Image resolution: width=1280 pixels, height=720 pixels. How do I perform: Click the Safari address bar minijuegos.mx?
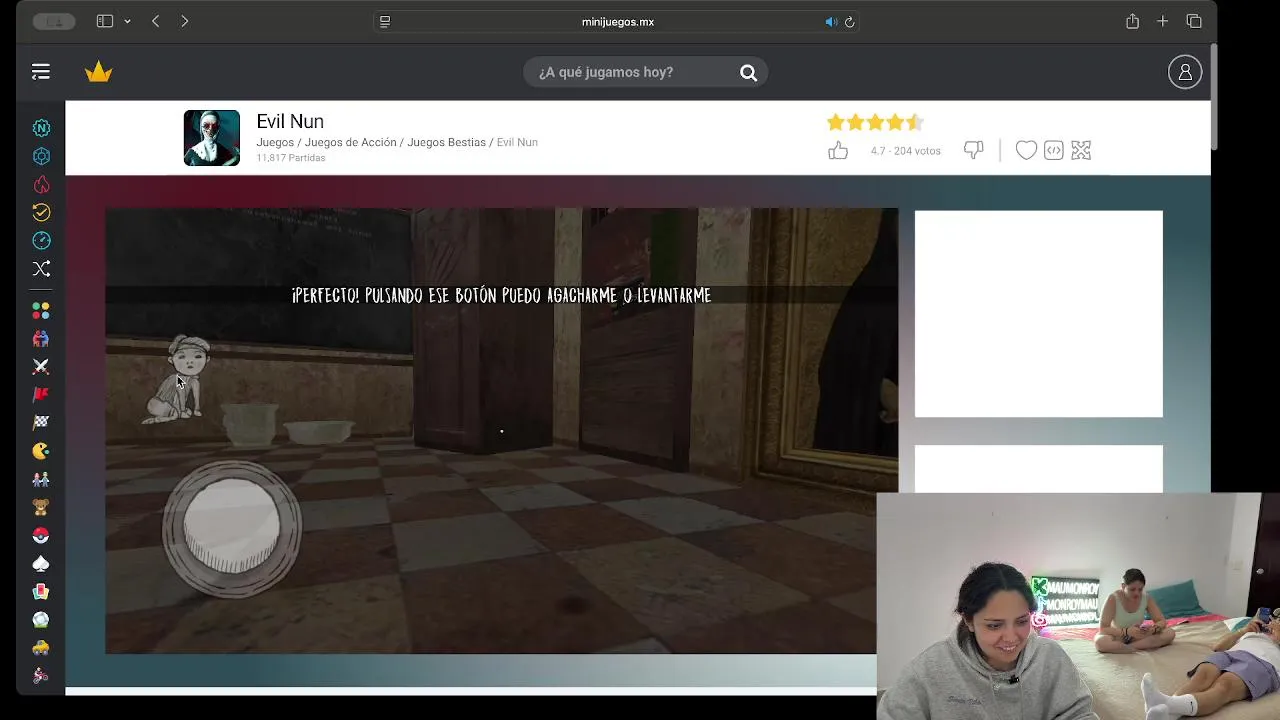pyautogui.click(x=617, y=22)
